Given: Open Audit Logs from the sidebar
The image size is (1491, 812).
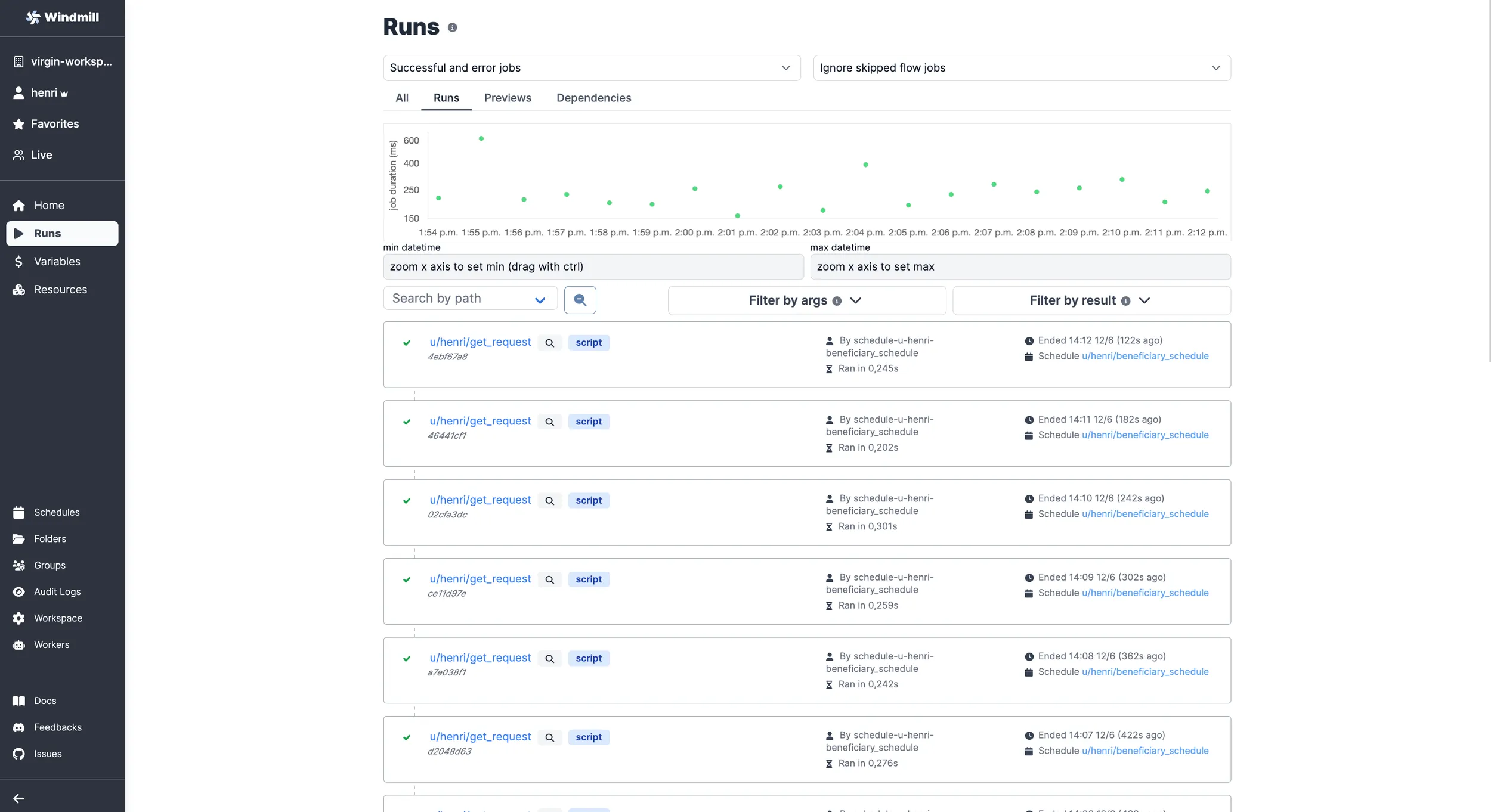Looking at the screenshot, I should tap(57, 591).
